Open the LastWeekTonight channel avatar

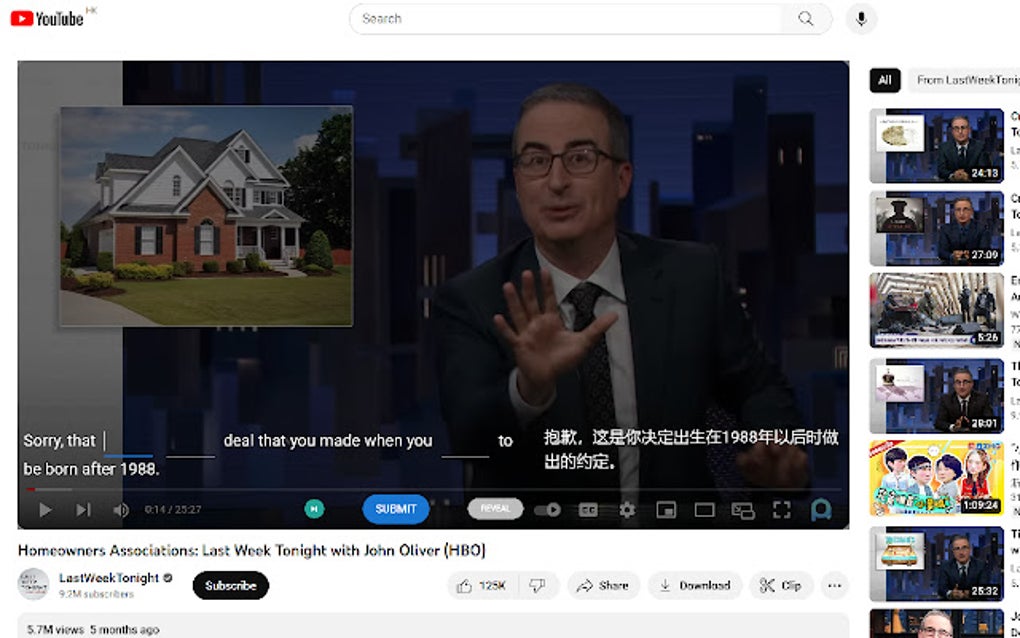tap(33, 584)
